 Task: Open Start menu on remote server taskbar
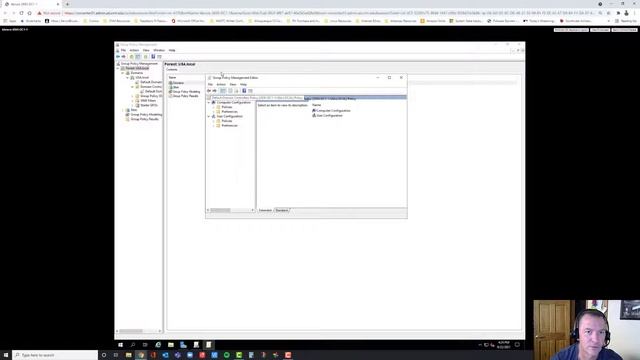120,345
